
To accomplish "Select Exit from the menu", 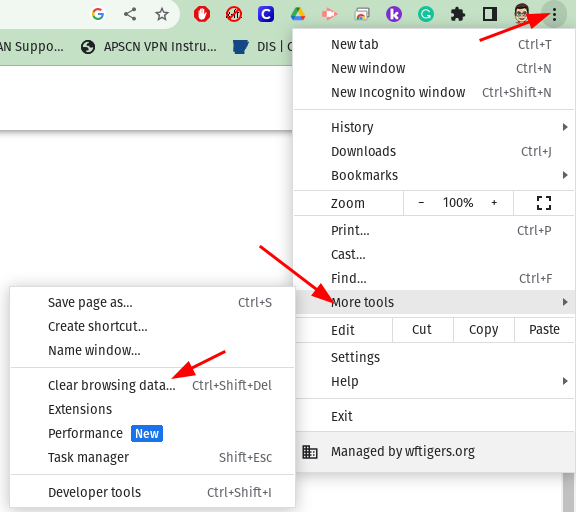I will (434, 417).
